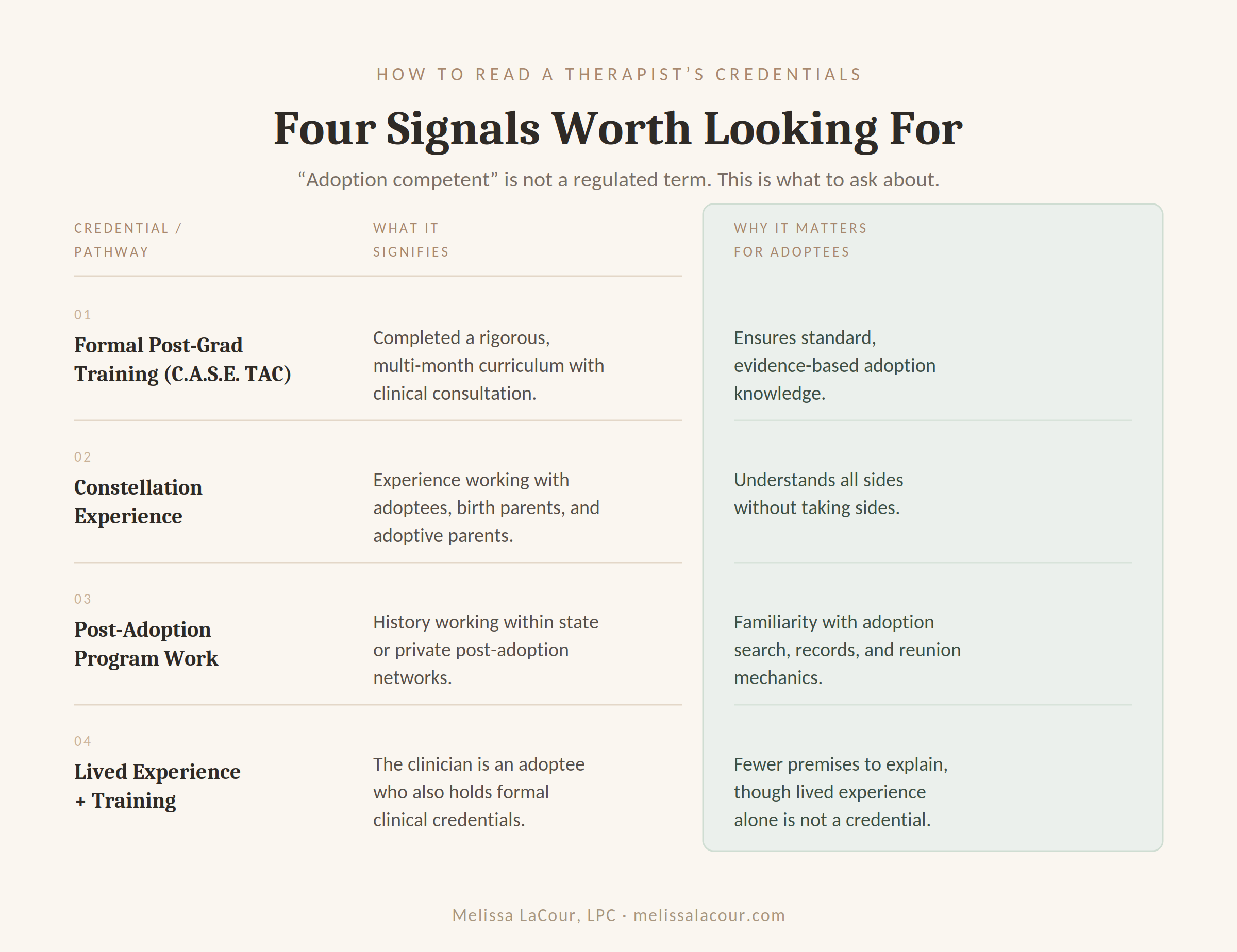
Task: Click 'Understands all sides without taking sides'
Action: (x=818, y=494)
